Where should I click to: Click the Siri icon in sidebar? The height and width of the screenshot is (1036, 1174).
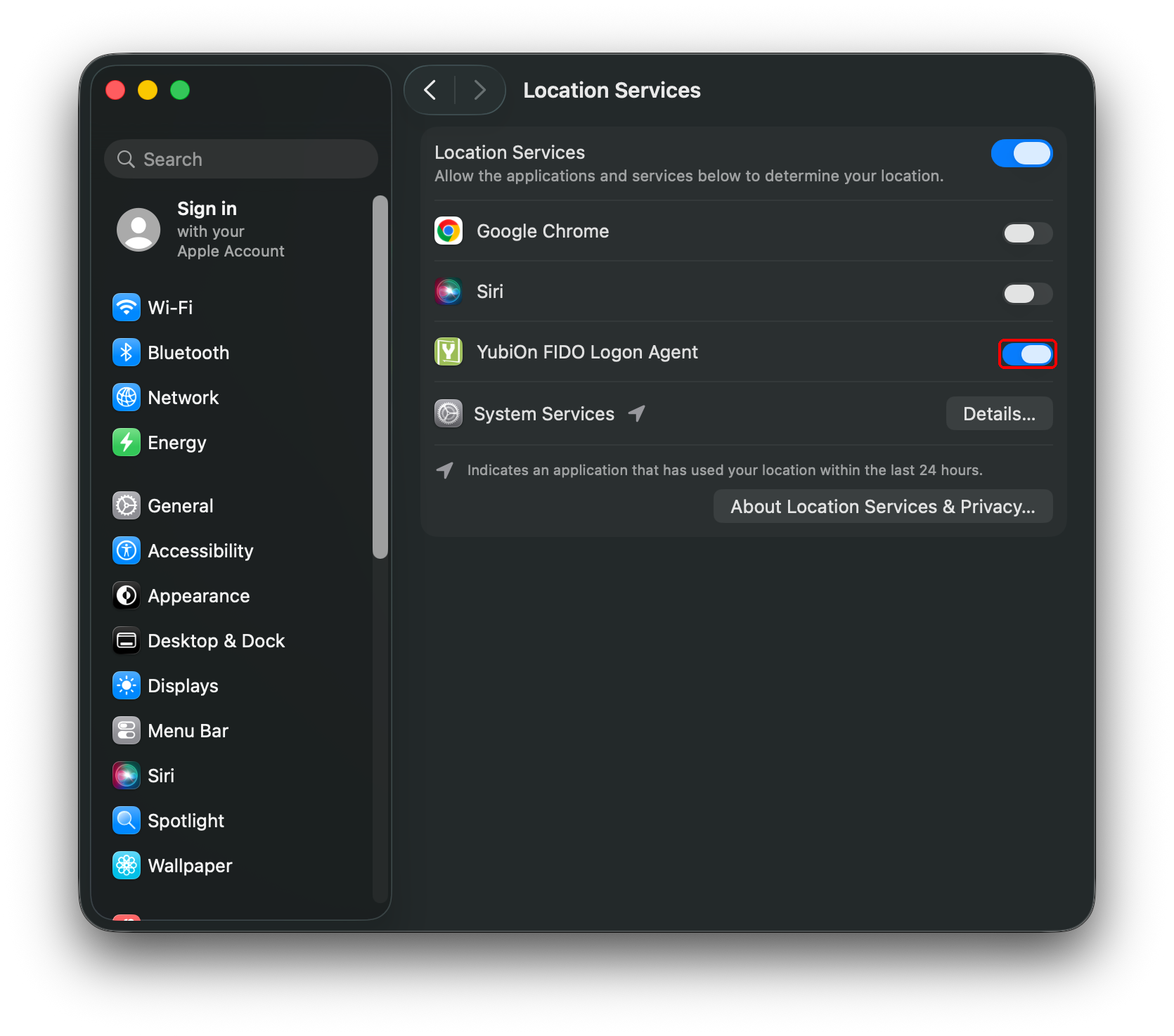(x=127, y=775)
